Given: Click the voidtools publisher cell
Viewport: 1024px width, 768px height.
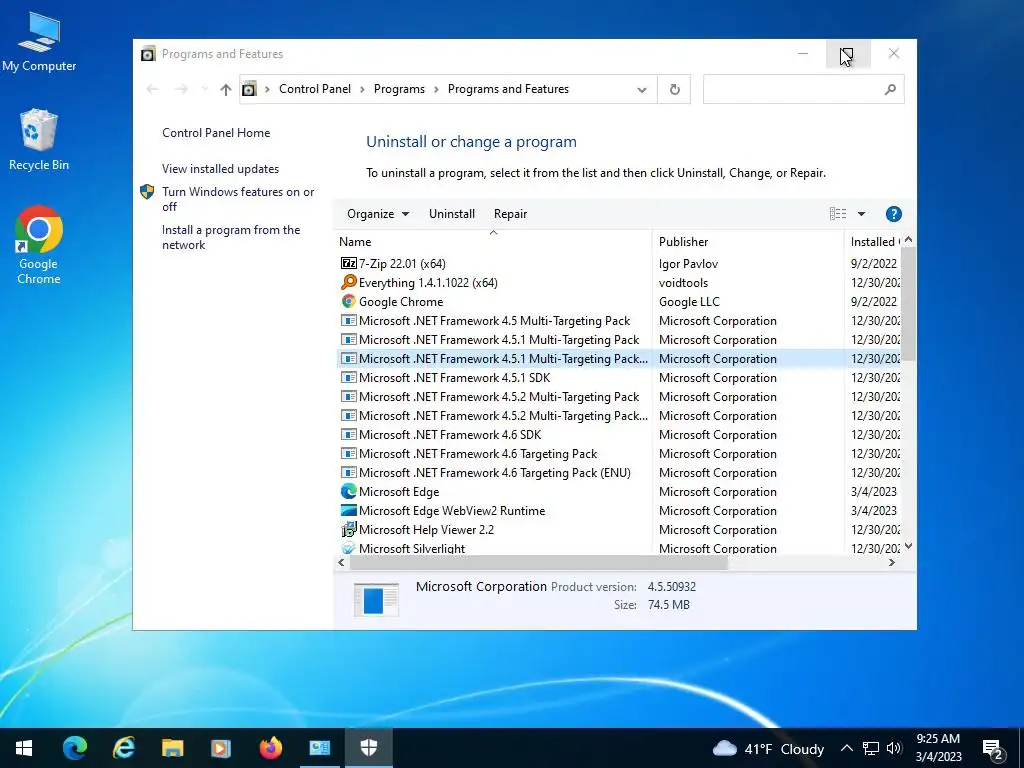Looking at the screenshot, I should click(x=683, y=283).
